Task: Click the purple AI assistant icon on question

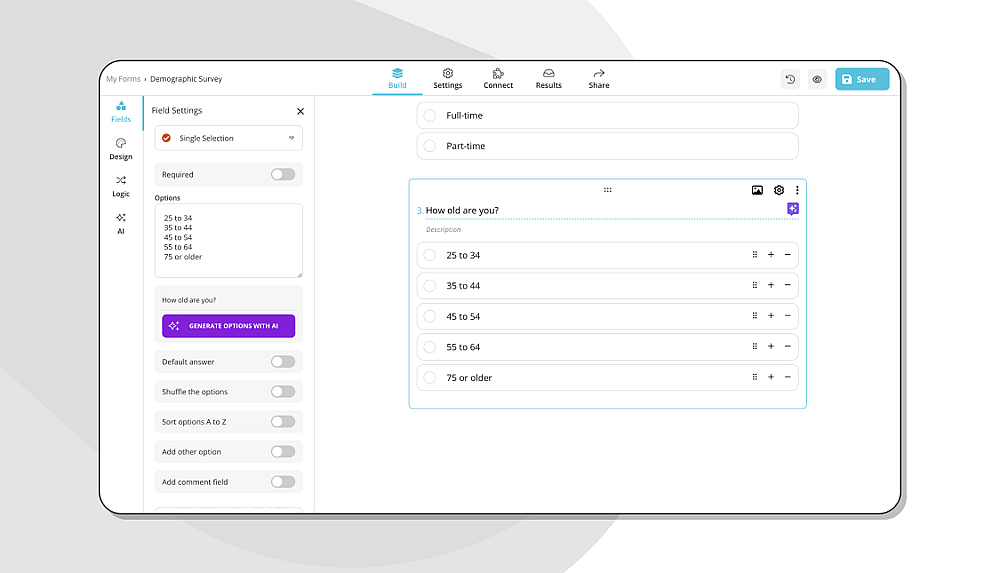Action: 793,209
